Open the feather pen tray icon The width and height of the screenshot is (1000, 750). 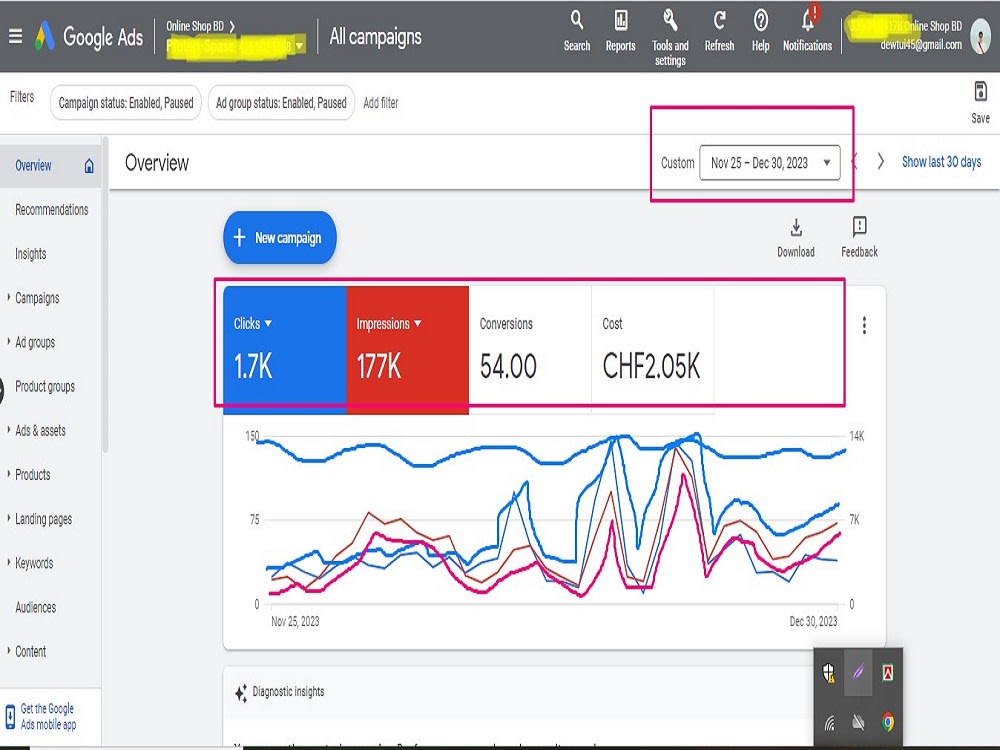858,672
